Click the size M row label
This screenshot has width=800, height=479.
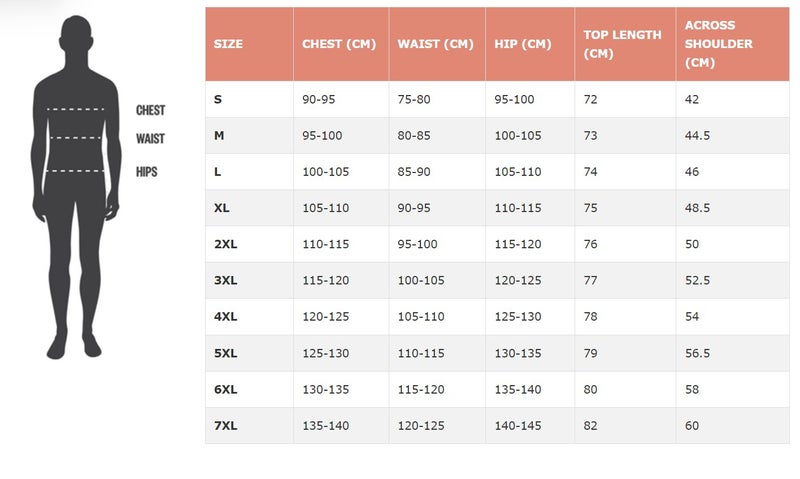point(219,136)
